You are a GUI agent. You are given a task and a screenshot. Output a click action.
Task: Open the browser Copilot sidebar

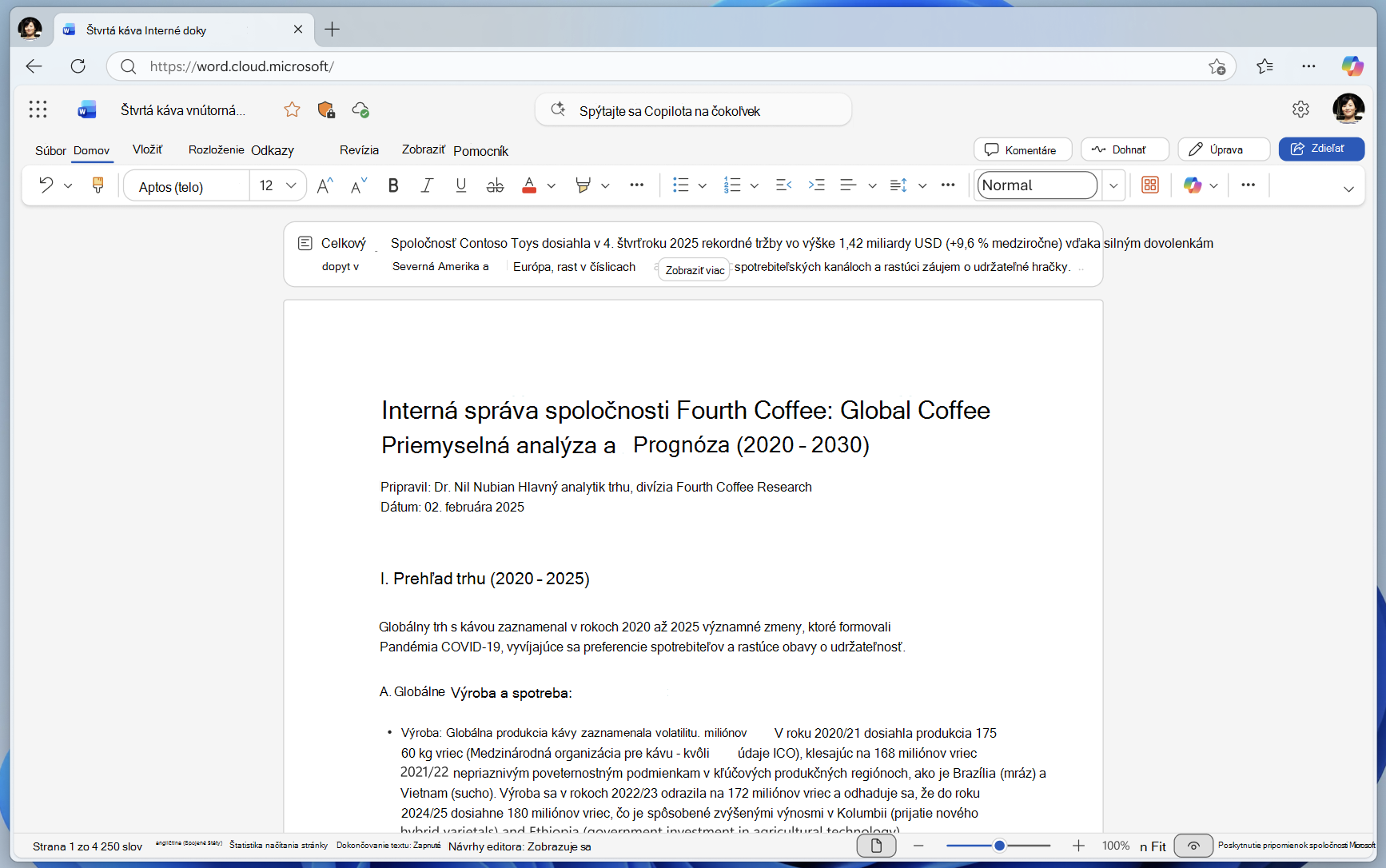pyautogui.click(x=1352, y=66)
